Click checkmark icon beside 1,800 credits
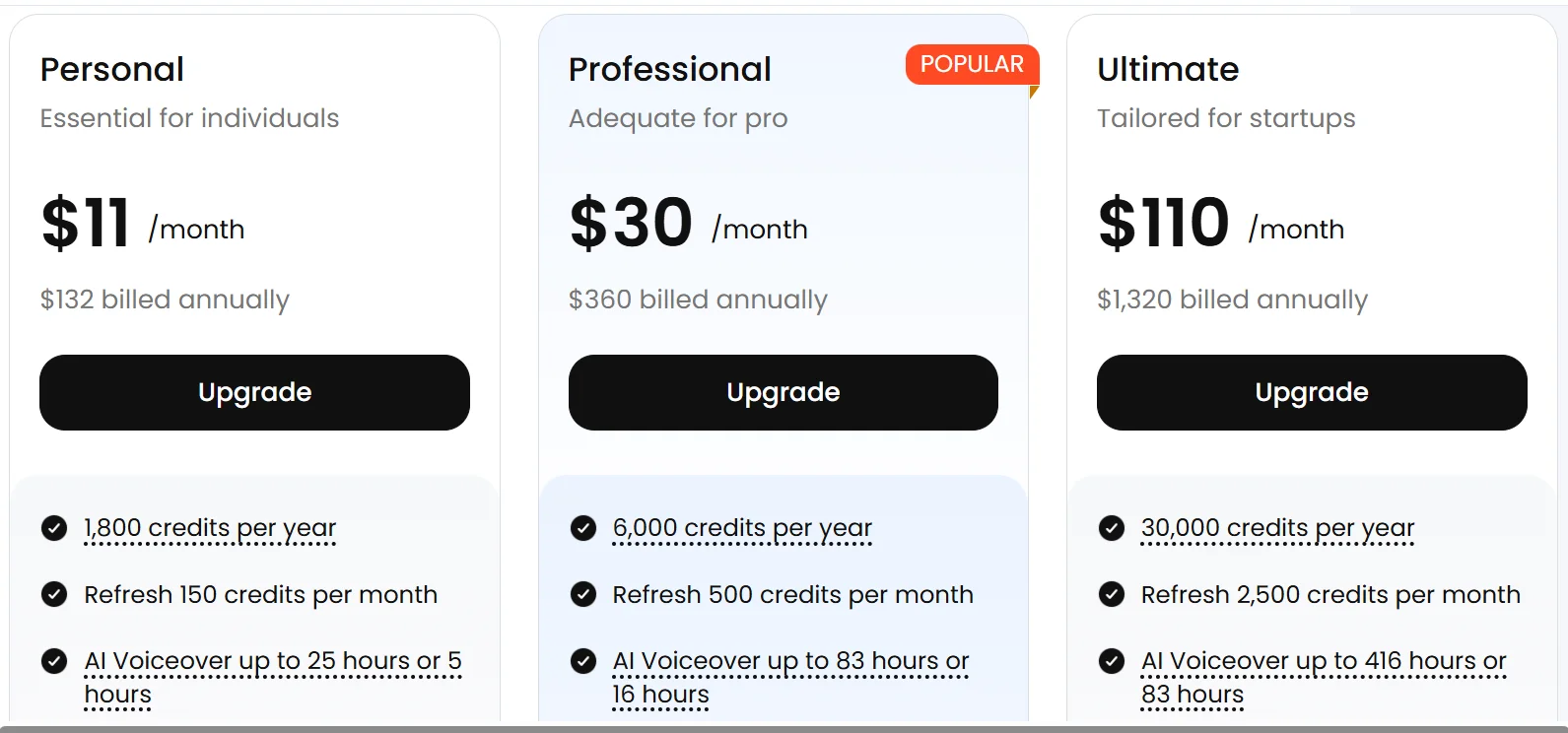Screen dimensions: 1568x733 tap(54, 528)
